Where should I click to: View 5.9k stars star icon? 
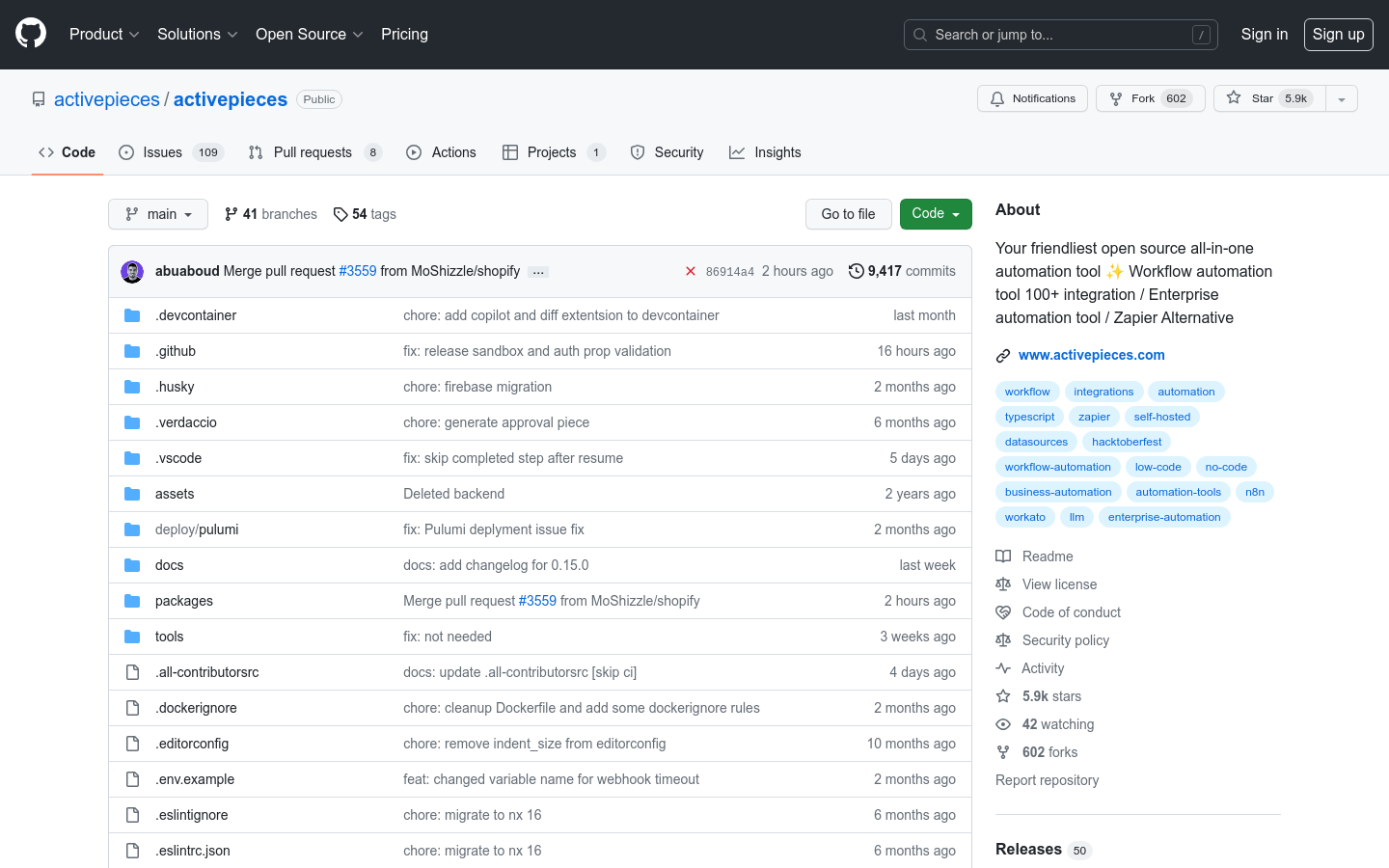click(1003, 696)
